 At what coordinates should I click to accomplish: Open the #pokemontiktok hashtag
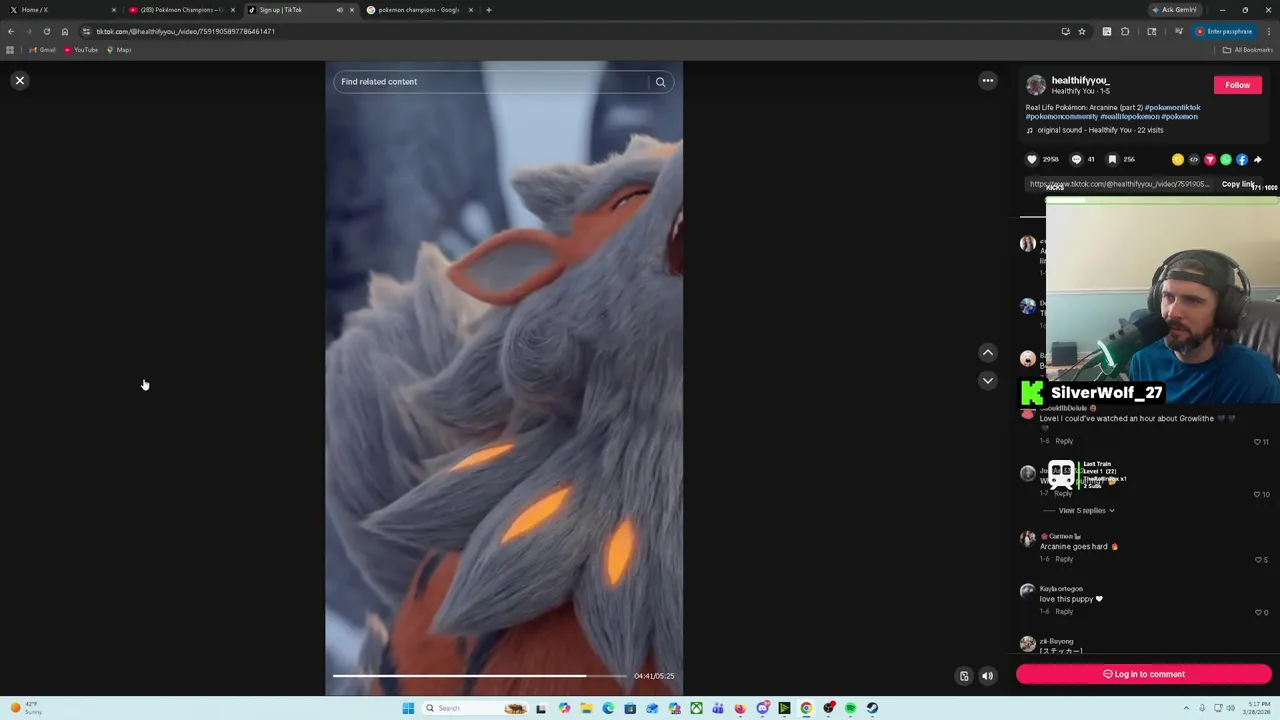coord(1173,107)
